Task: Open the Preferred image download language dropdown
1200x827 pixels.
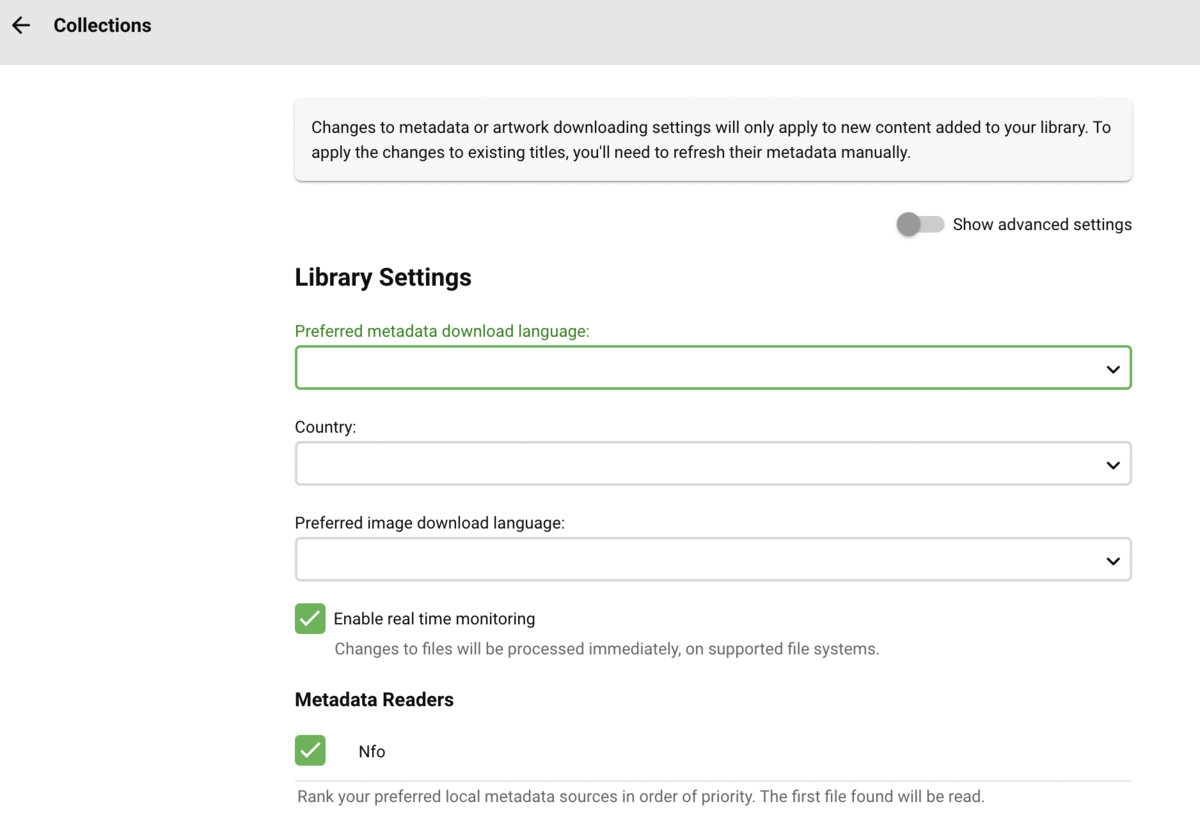Action: pos(700,560)
